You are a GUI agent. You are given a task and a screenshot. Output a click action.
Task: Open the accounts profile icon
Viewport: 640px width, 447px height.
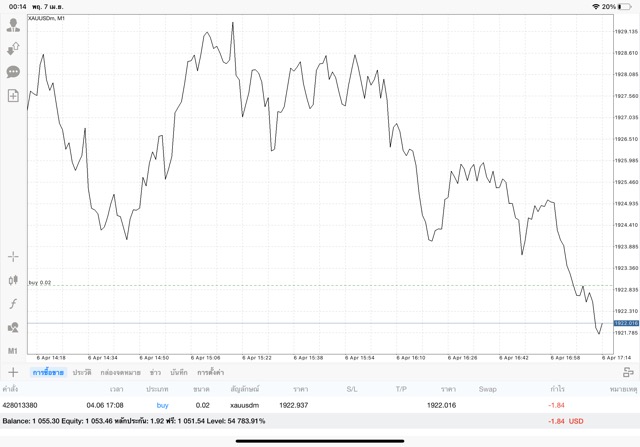pyautogui.click(x=13, y=25)
